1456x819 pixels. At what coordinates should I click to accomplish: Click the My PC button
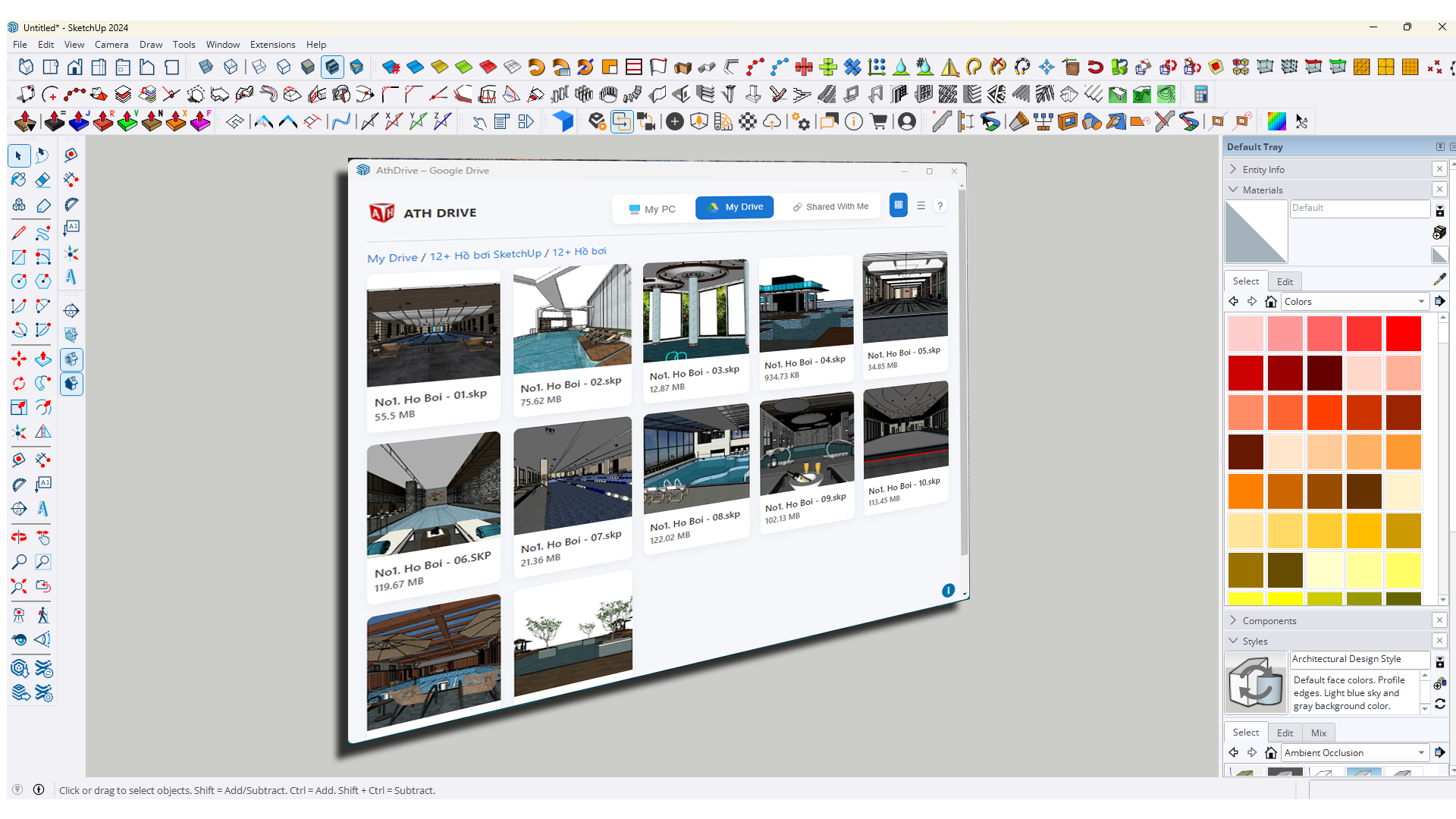(x=652, y=209)
